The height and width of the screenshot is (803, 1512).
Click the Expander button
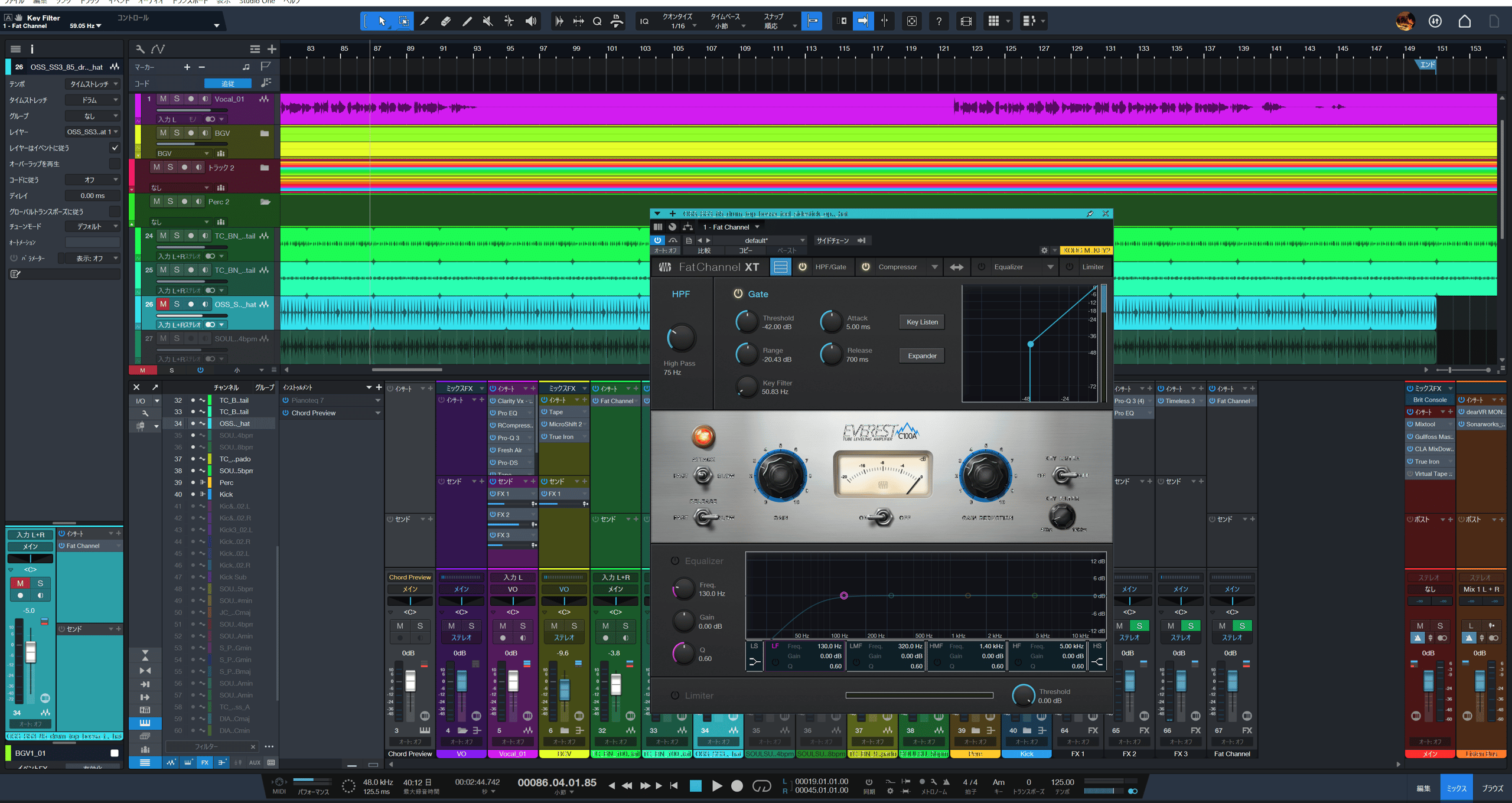pyautogui.click(x=922, y=355)
